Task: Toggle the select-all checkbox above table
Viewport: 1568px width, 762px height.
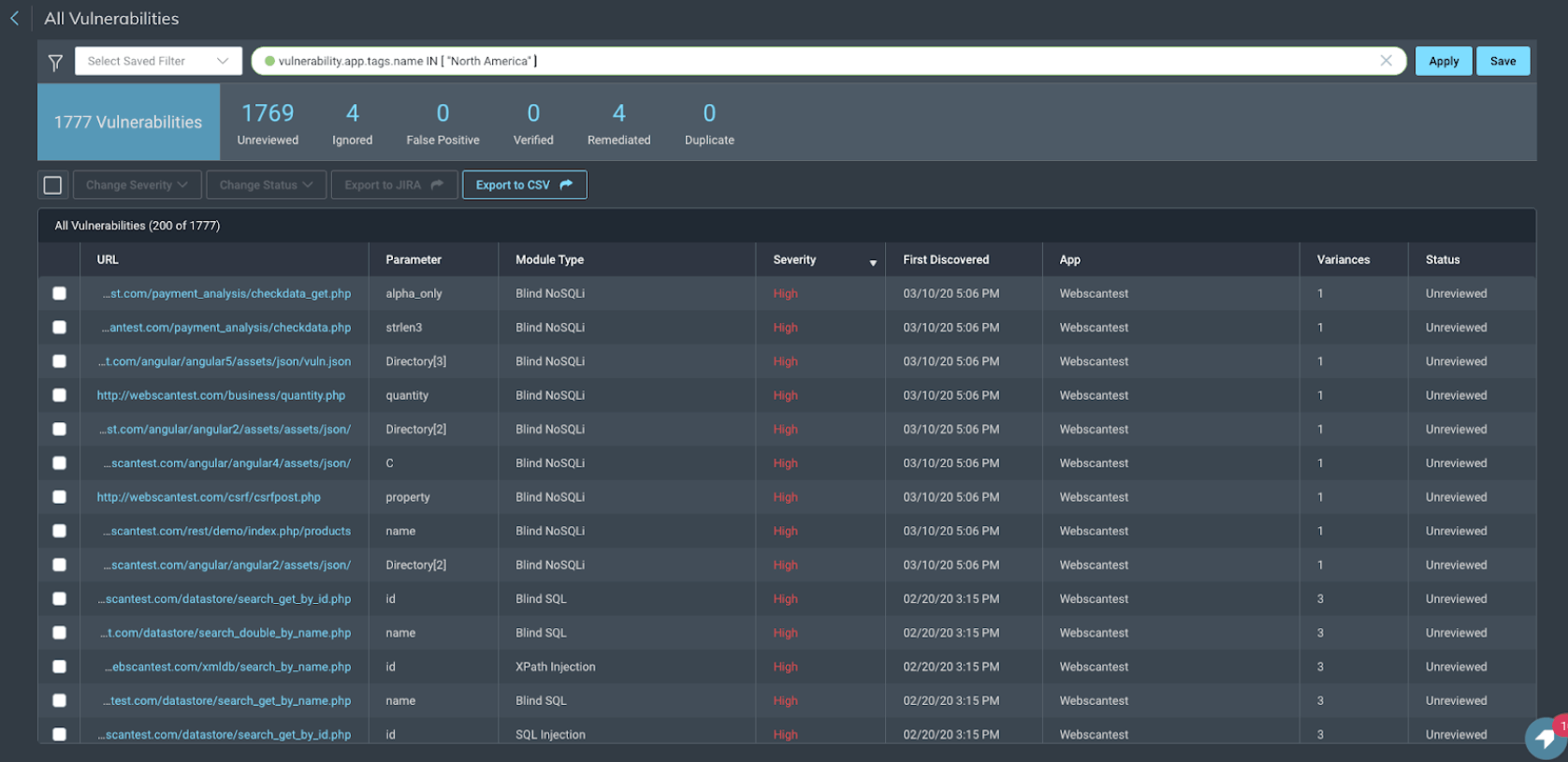Action: [x=53, y=185]
